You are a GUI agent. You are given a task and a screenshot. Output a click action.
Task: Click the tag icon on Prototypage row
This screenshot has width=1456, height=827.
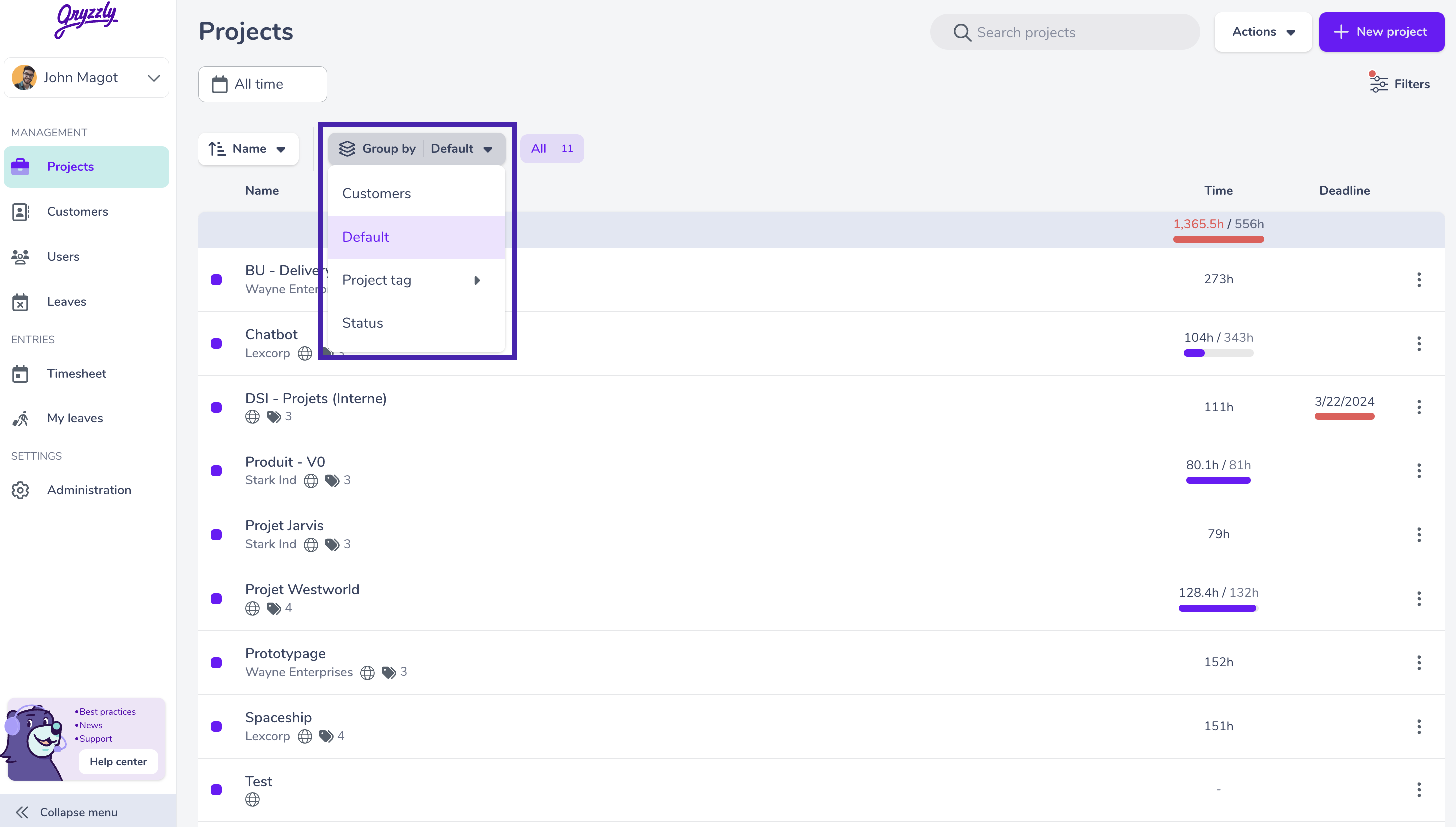click(x=389, y=673)
